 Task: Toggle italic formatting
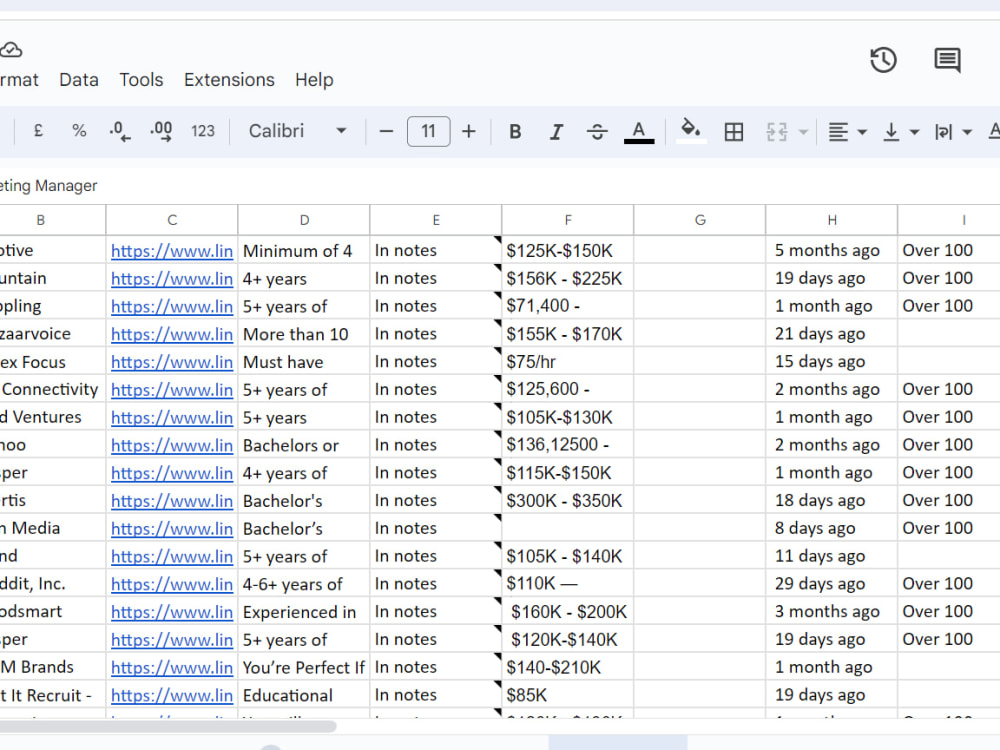pos(556,131)
